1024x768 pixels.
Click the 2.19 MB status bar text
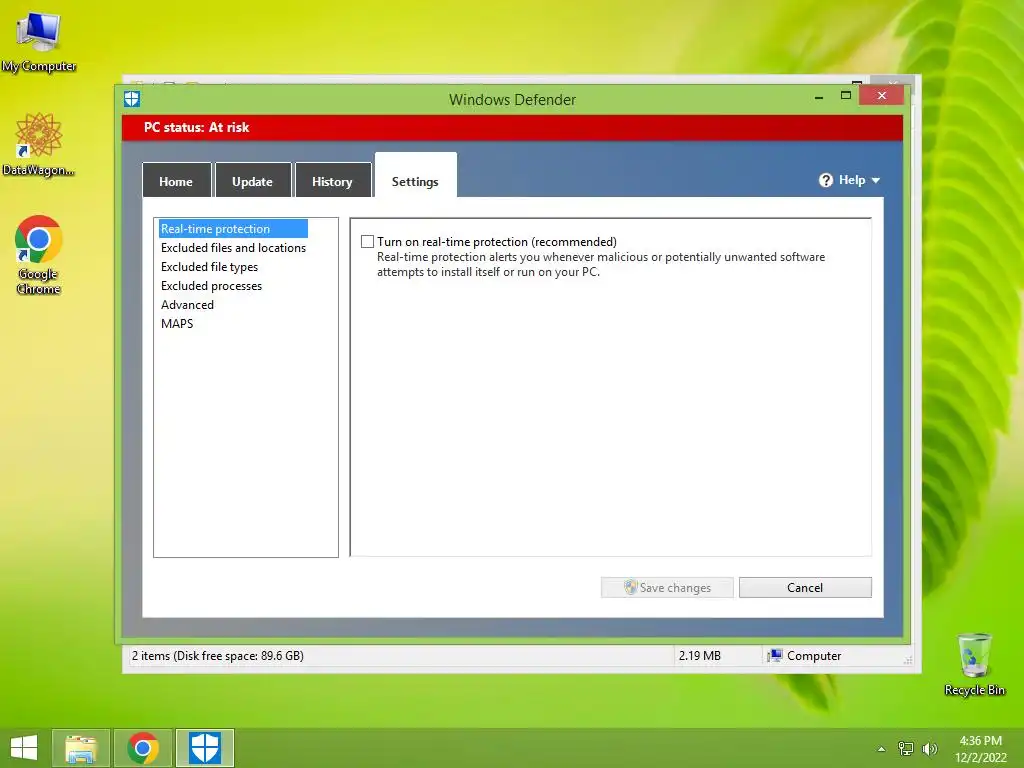click(x=699, y=656)
